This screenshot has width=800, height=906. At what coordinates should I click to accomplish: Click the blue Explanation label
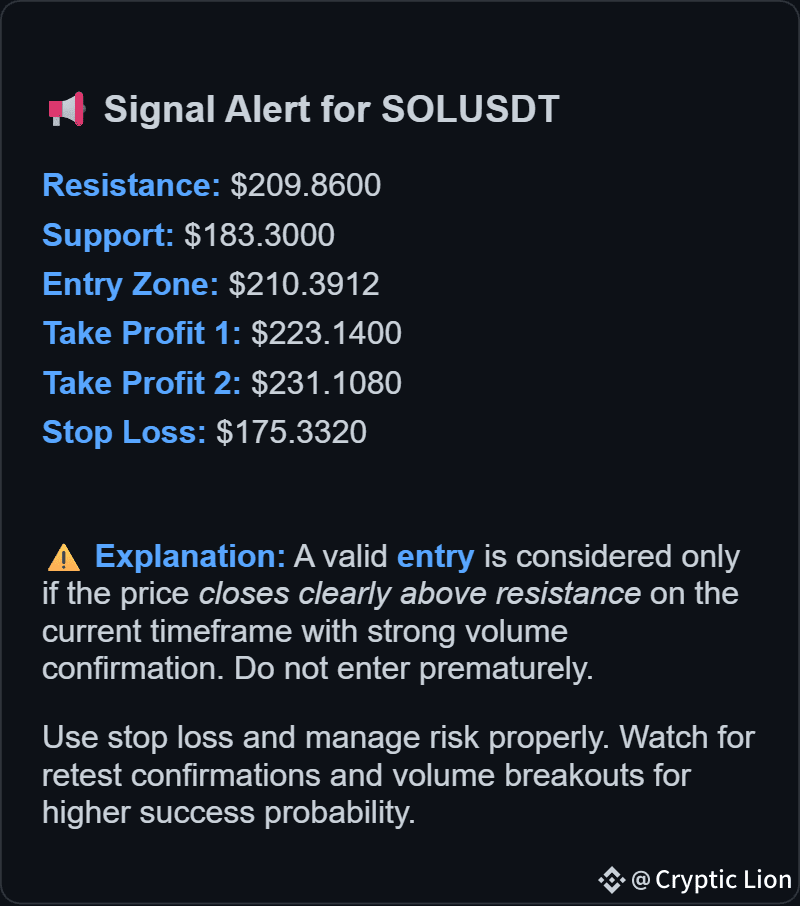pos(190,556)
